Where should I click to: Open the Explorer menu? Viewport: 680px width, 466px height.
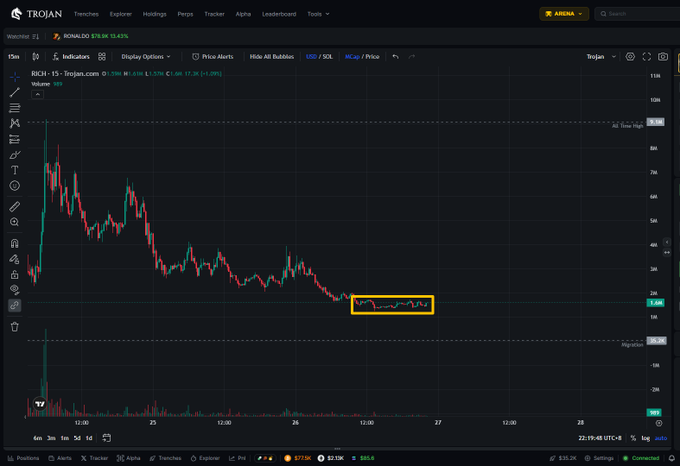coord(121,14)
